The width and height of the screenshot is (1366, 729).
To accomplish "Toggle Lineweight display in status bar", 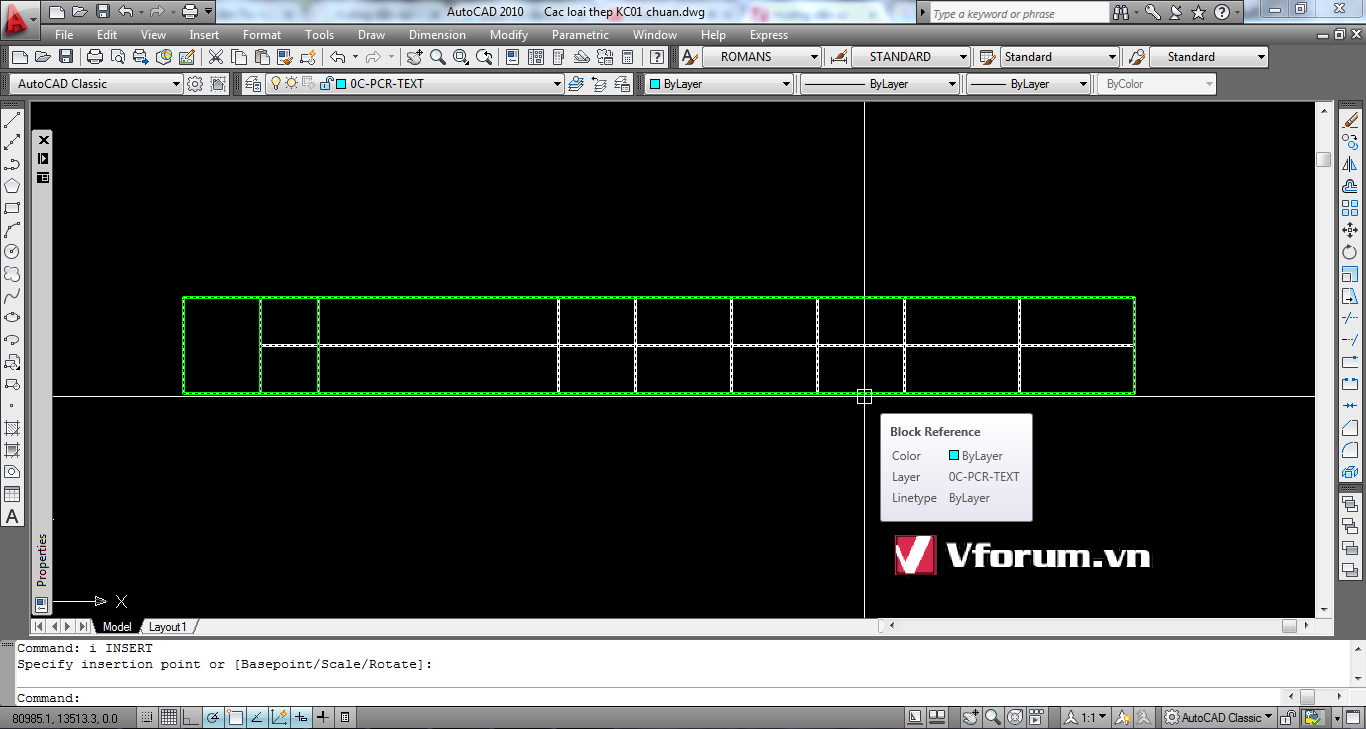I will [323, 717].
